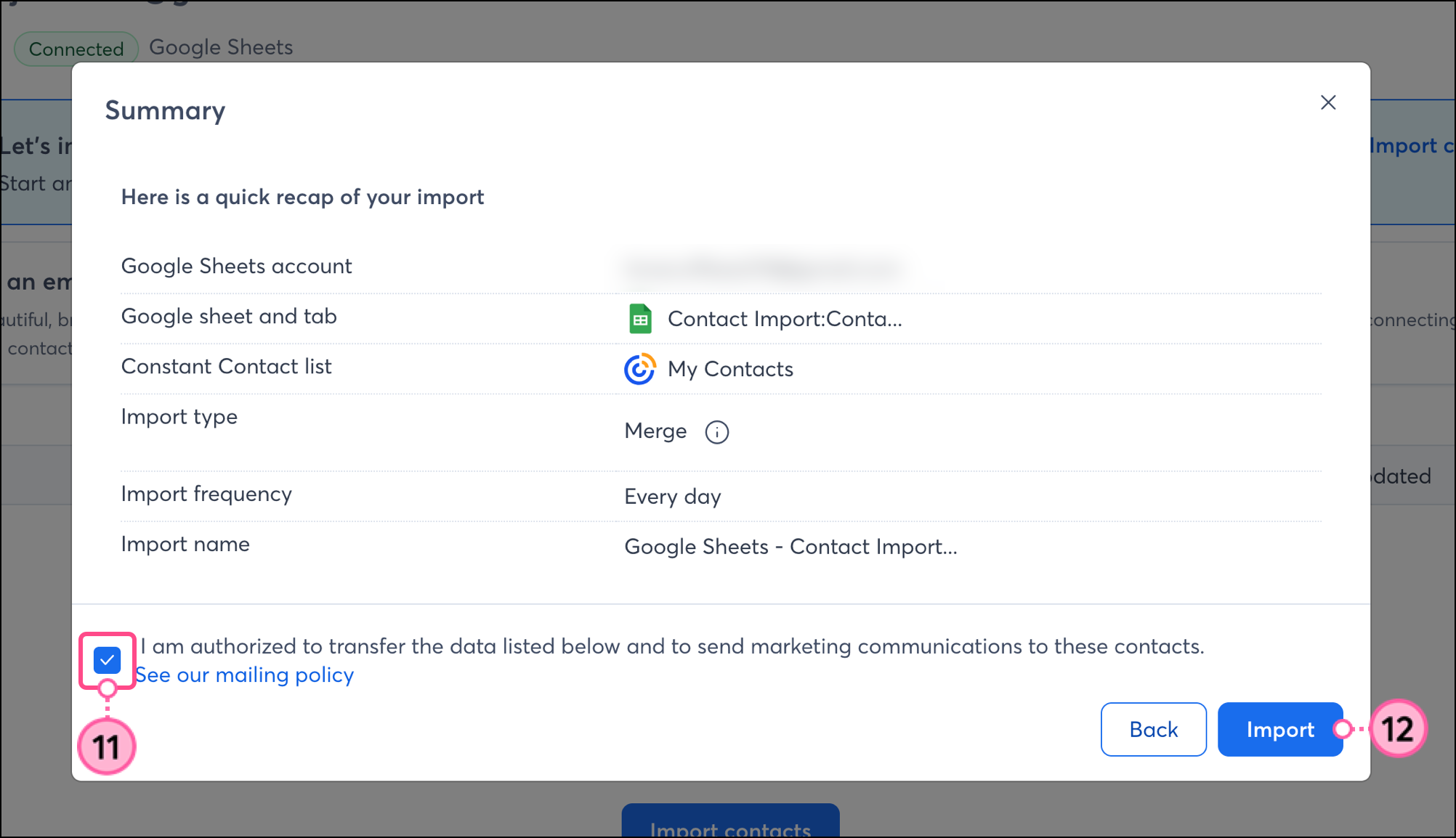Click 'Here is a quick recap of your import'
This screenshot has height=838, width=1456.
[x=302, y=198]
